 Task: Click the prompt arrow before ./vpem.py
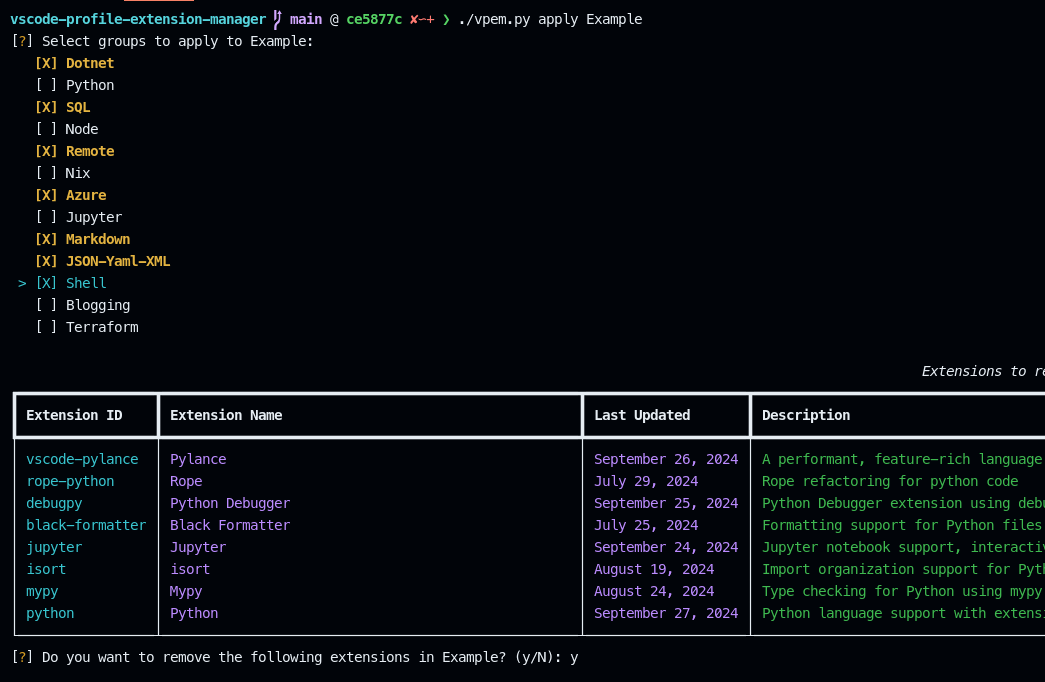click(446, 19)
